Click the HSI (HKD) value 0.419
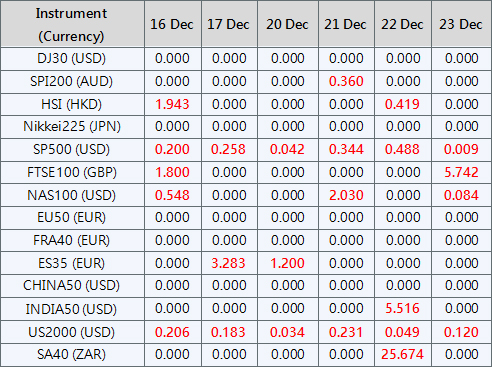The image size is (492, 367). tap(402, 104)
